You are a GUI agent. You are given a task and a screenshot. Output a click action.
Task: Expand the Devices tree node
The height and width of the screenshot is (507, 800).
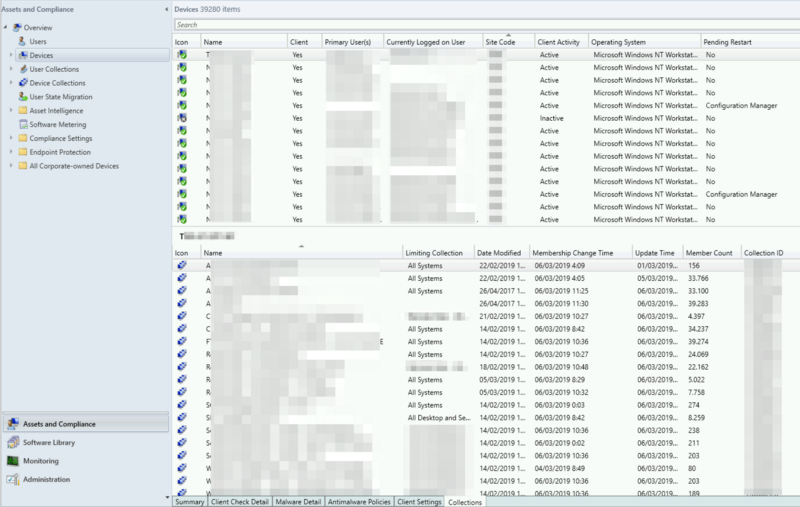pyautogui.click(x=11, y=55)
